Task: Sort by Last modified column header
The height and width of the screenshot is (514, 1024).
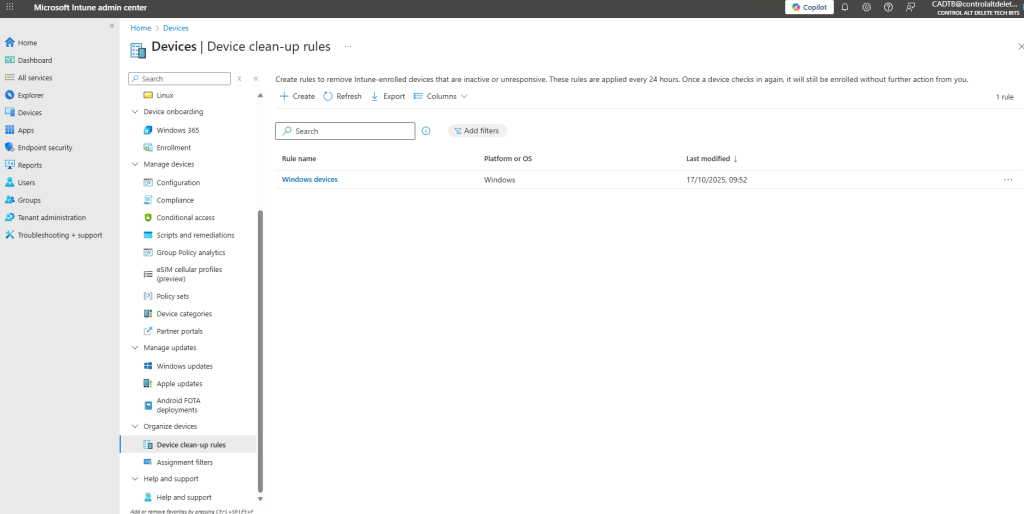Action: [711, 159]
